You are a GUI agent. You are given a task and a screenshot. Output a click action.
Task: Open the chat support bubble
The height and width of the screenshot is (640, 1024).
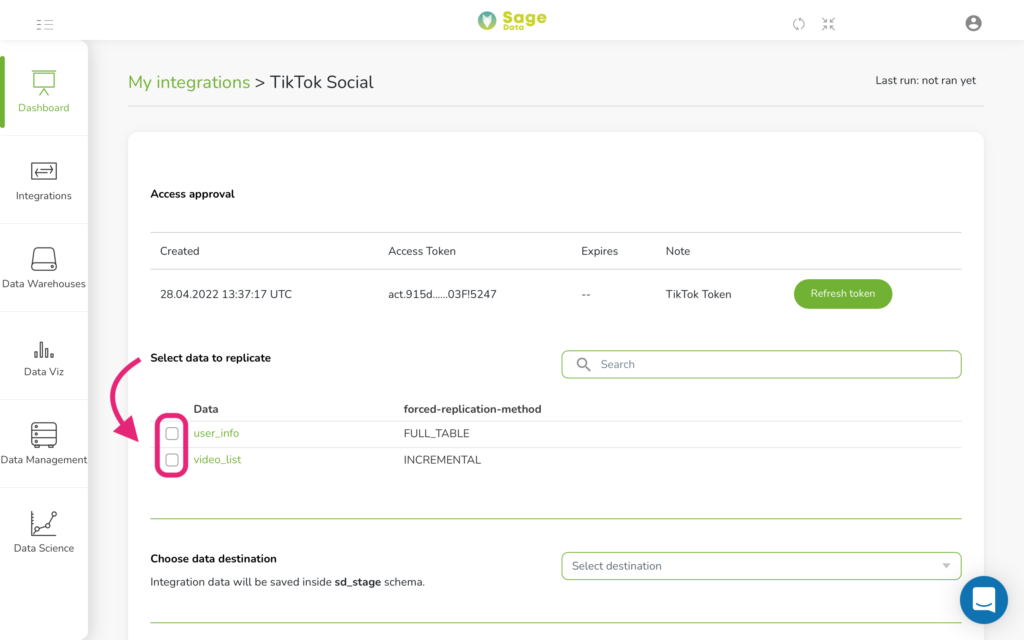pyautogui.click(x=984, y=600)
